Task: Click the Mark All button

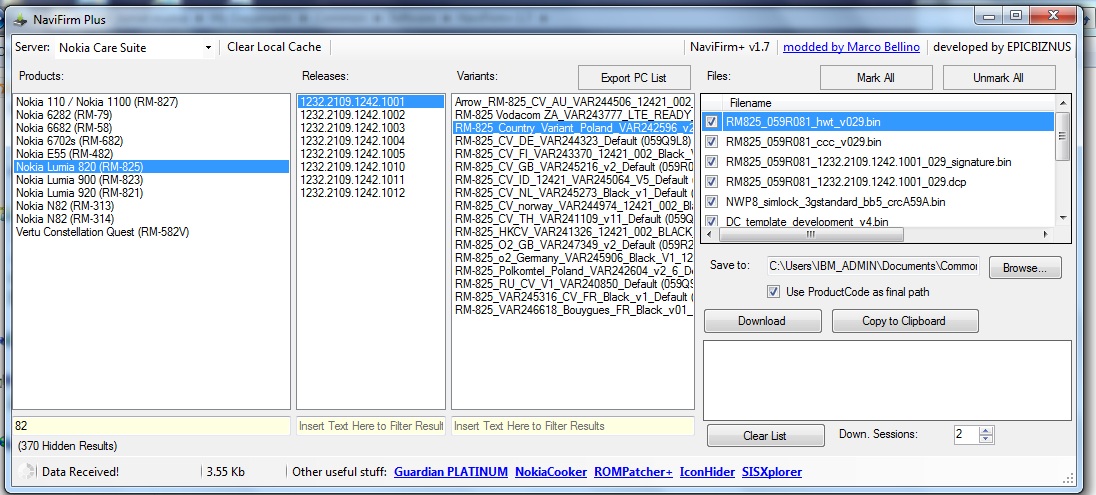Action: [x=876, y=78]
